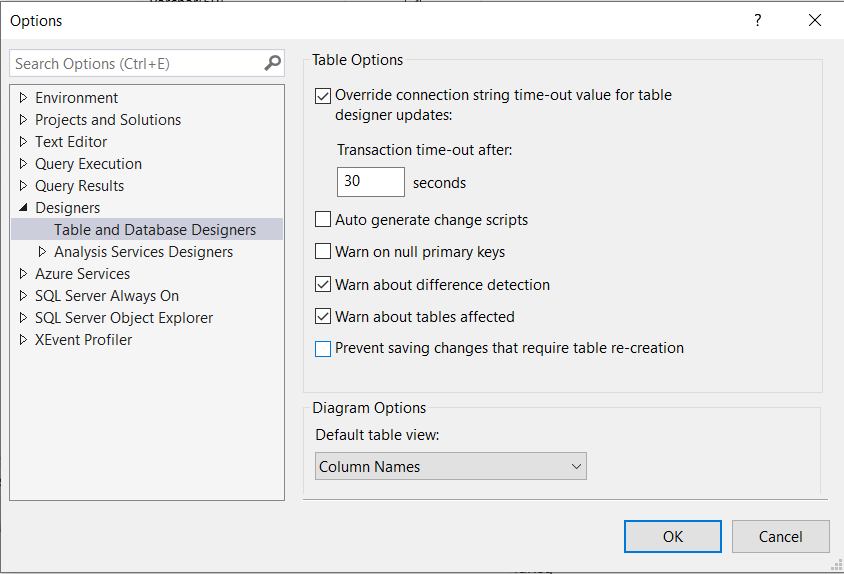844x574 pixels.
Task: Expand Analysis Services Designers node
Action: tap(42, 252)
